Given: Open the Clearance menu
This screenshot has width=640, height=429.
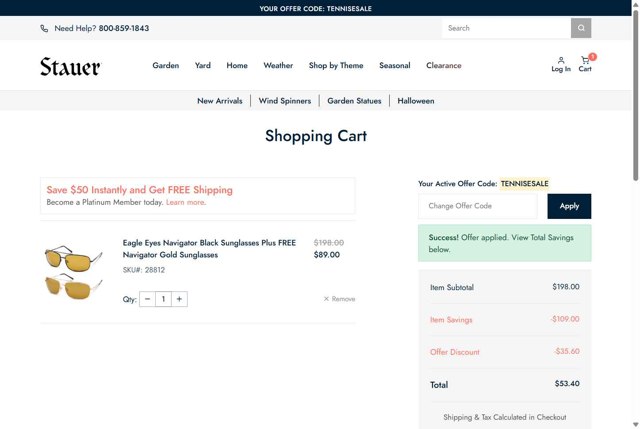Looking at the screenshot, I should (x=444, y=65).
